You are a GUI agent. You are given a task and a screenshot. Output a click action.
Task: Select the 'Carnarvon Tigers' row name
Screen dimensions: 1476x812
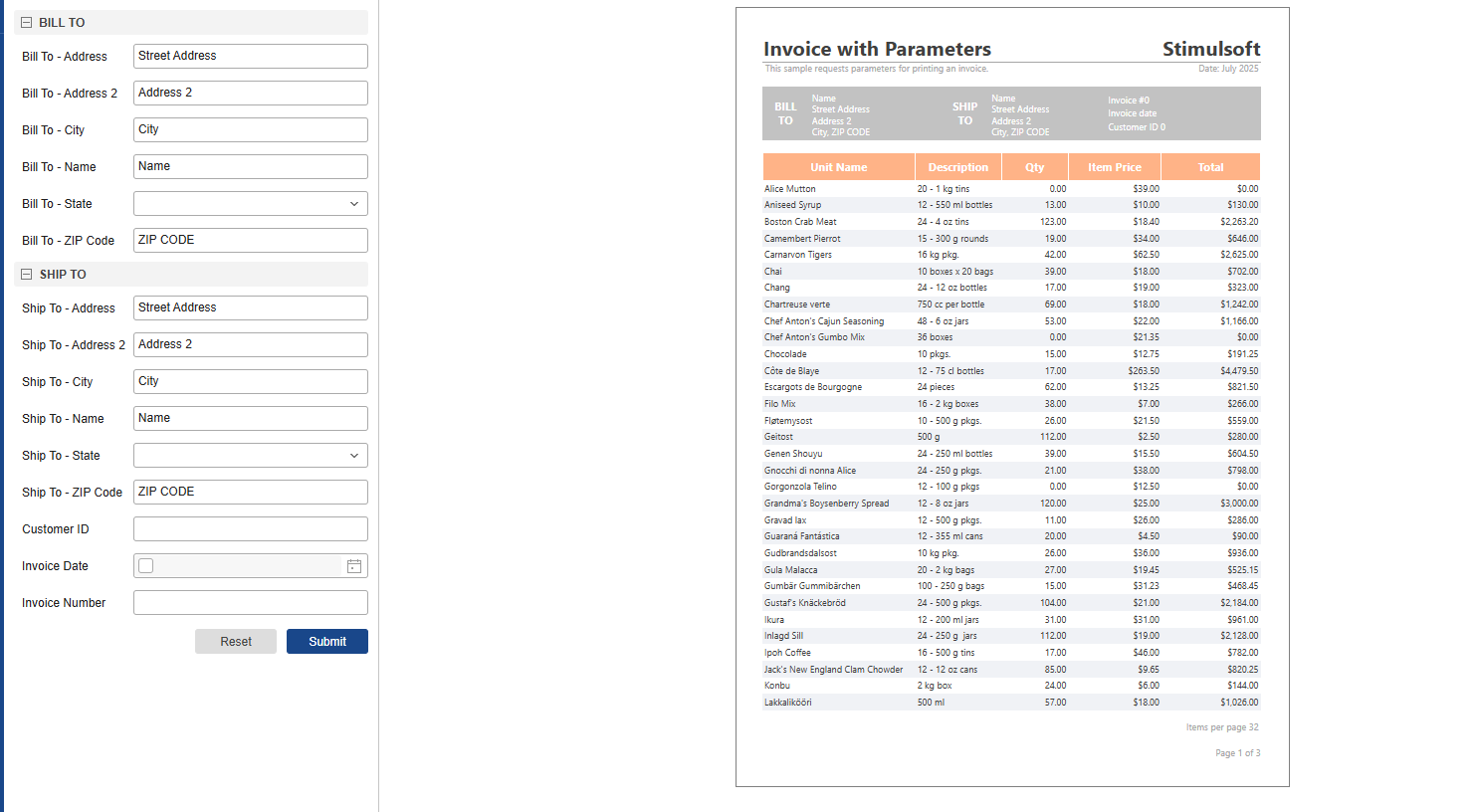(x=798, y=255)
